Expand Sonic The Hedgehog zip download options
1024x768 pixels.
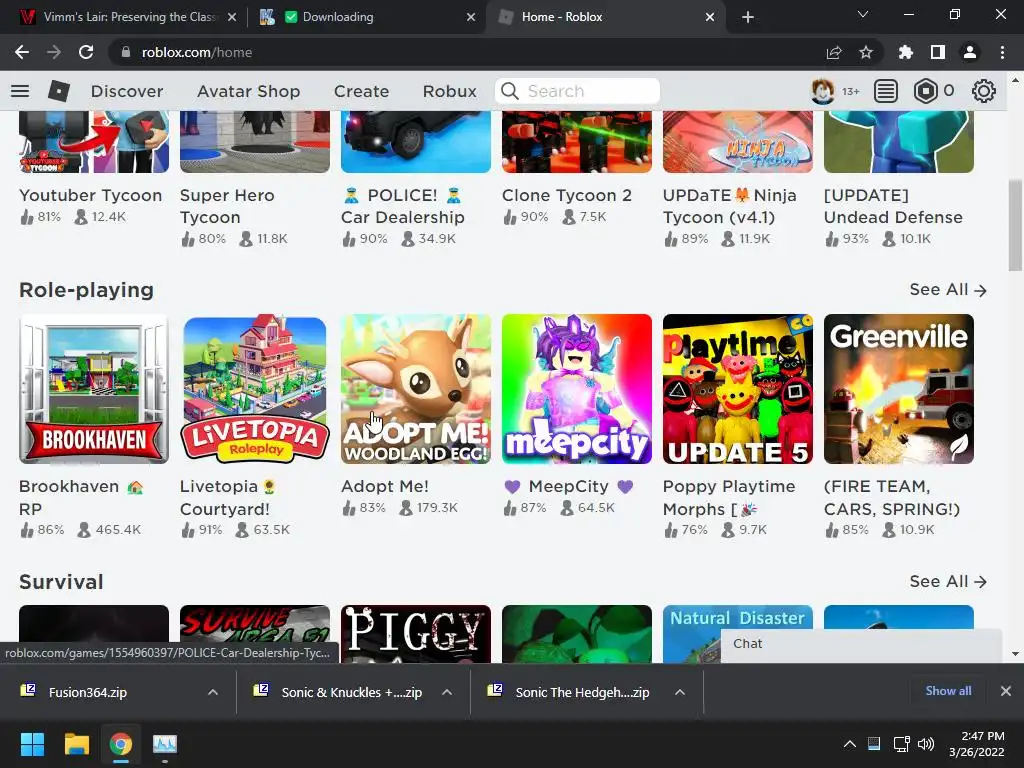pyautogui.click(x=680, y=692)
